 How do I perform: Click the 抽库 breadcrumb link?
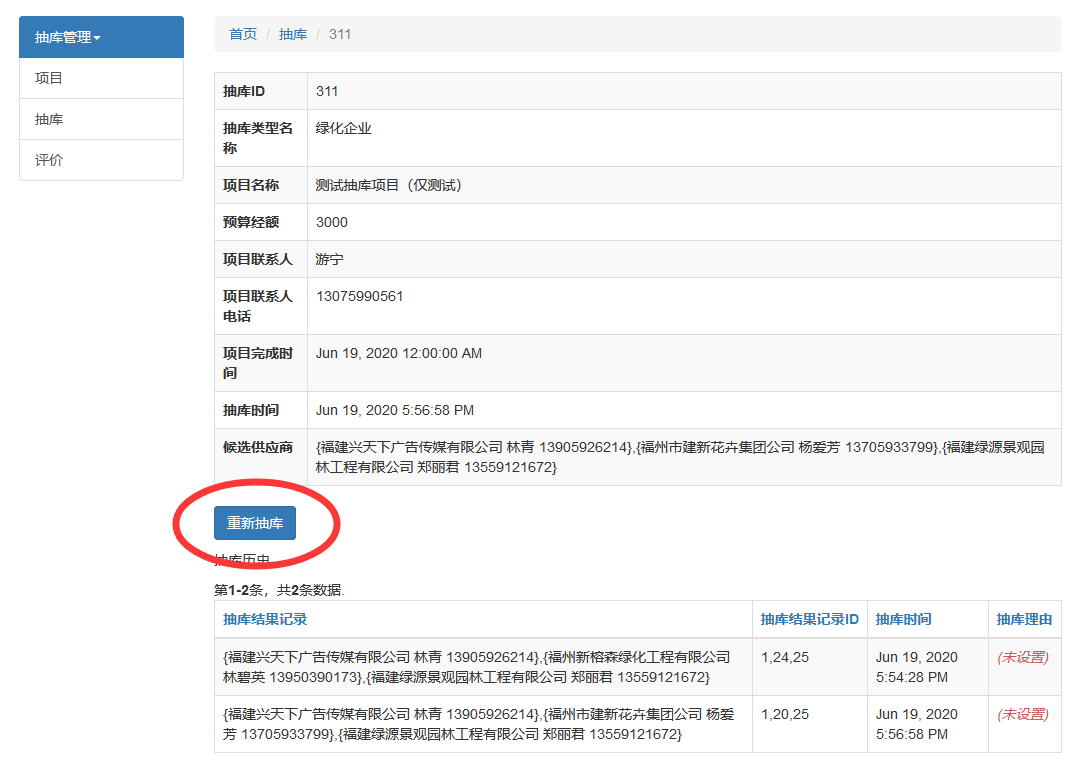[x=293, y=34]
